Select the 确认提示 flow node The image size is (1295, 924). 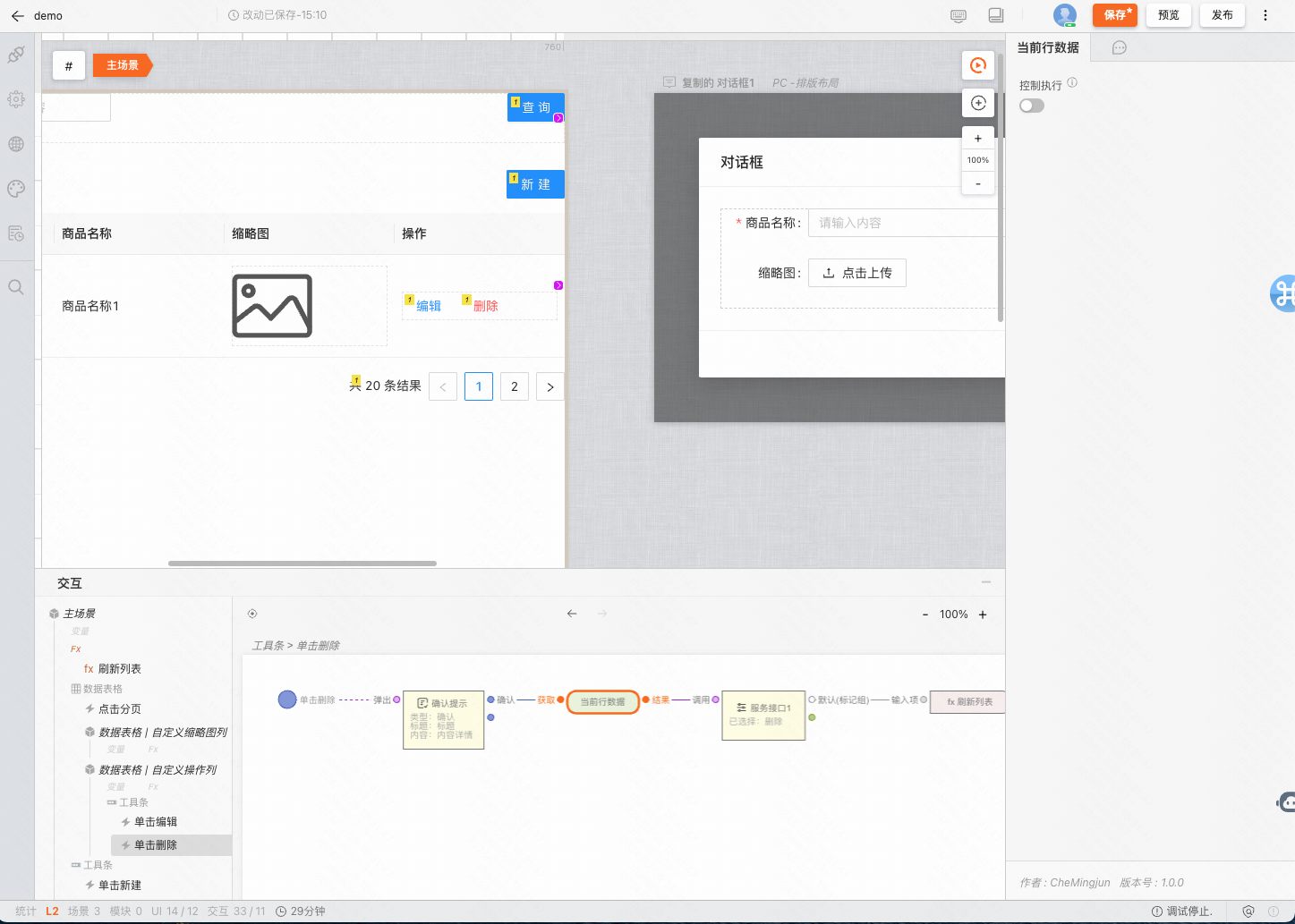tap(444, 720)
